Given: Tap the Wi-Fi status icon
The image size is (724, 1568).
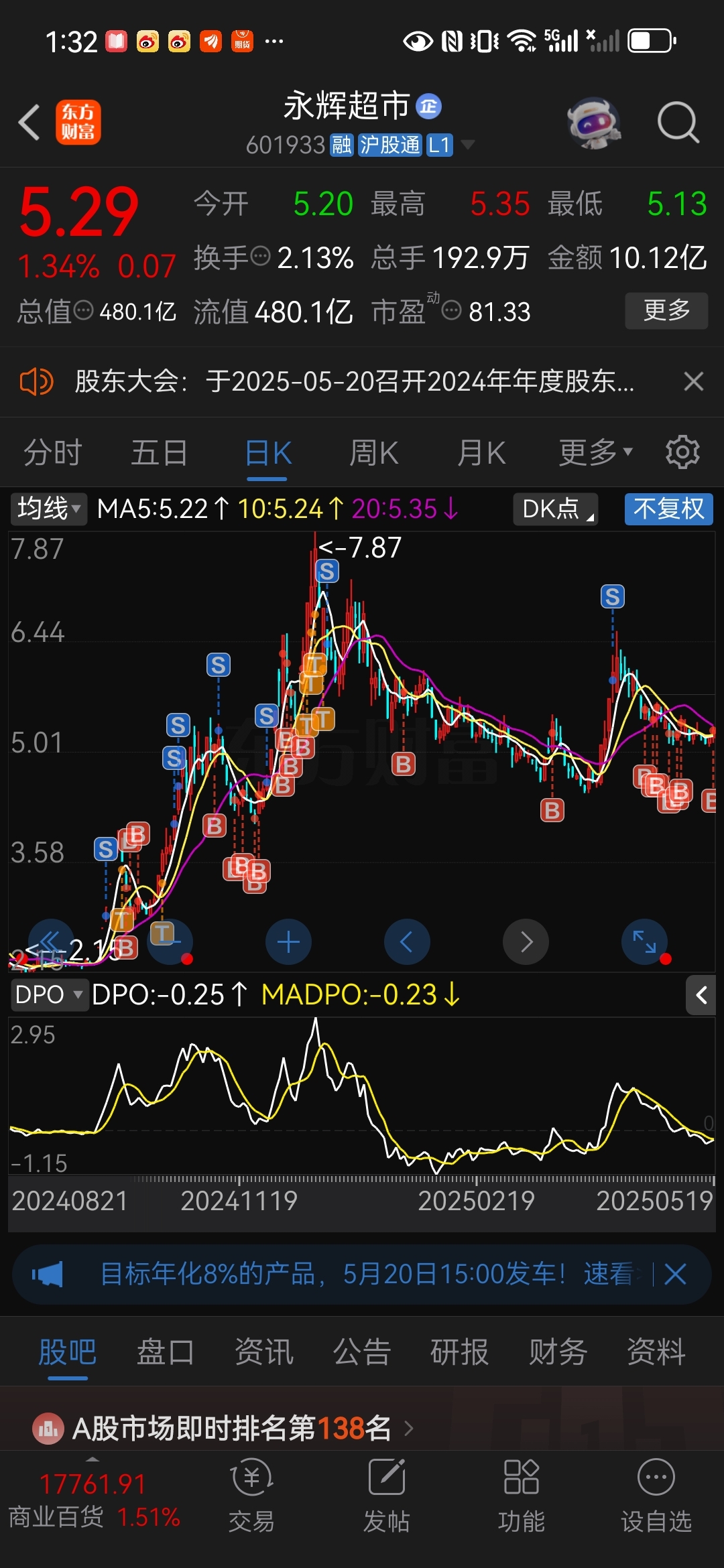Looking at the screenshot, I should tap(522, 41).
